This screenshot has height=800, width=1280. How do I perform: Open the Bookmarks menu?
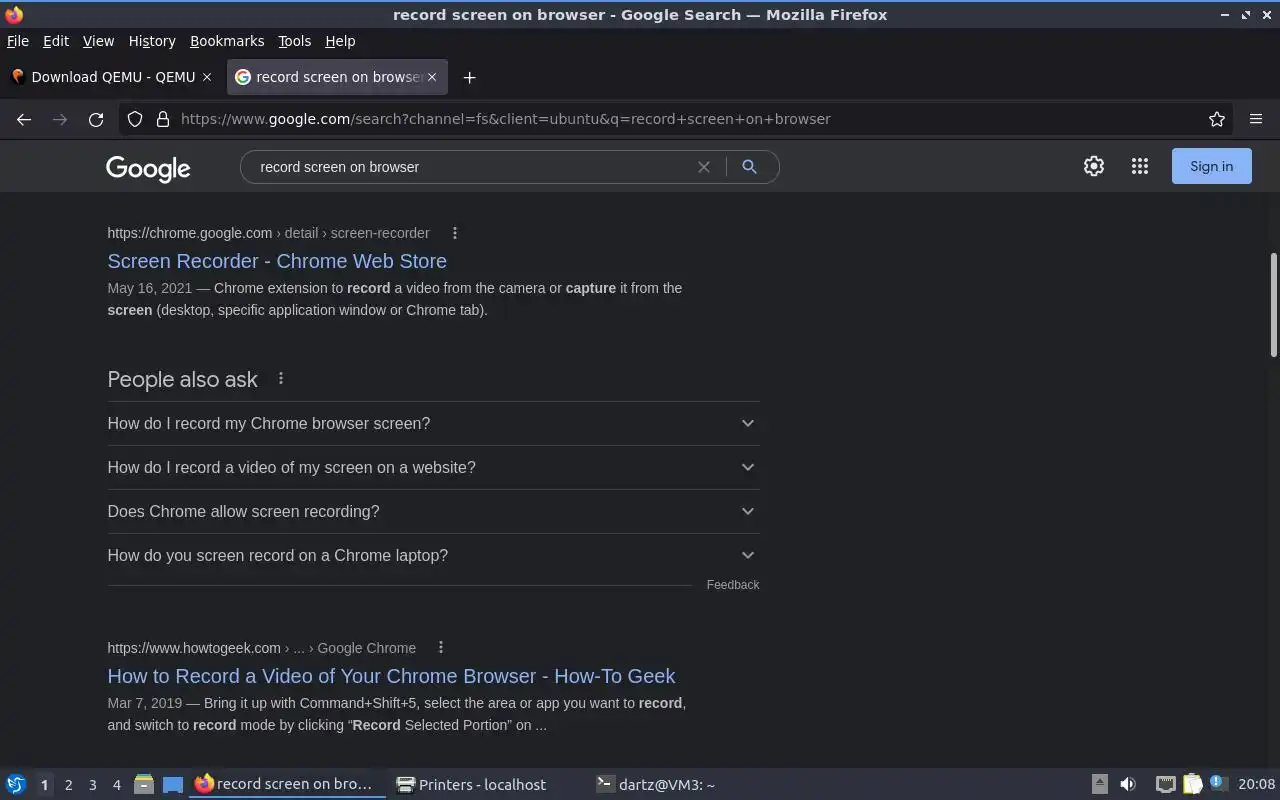227,41
